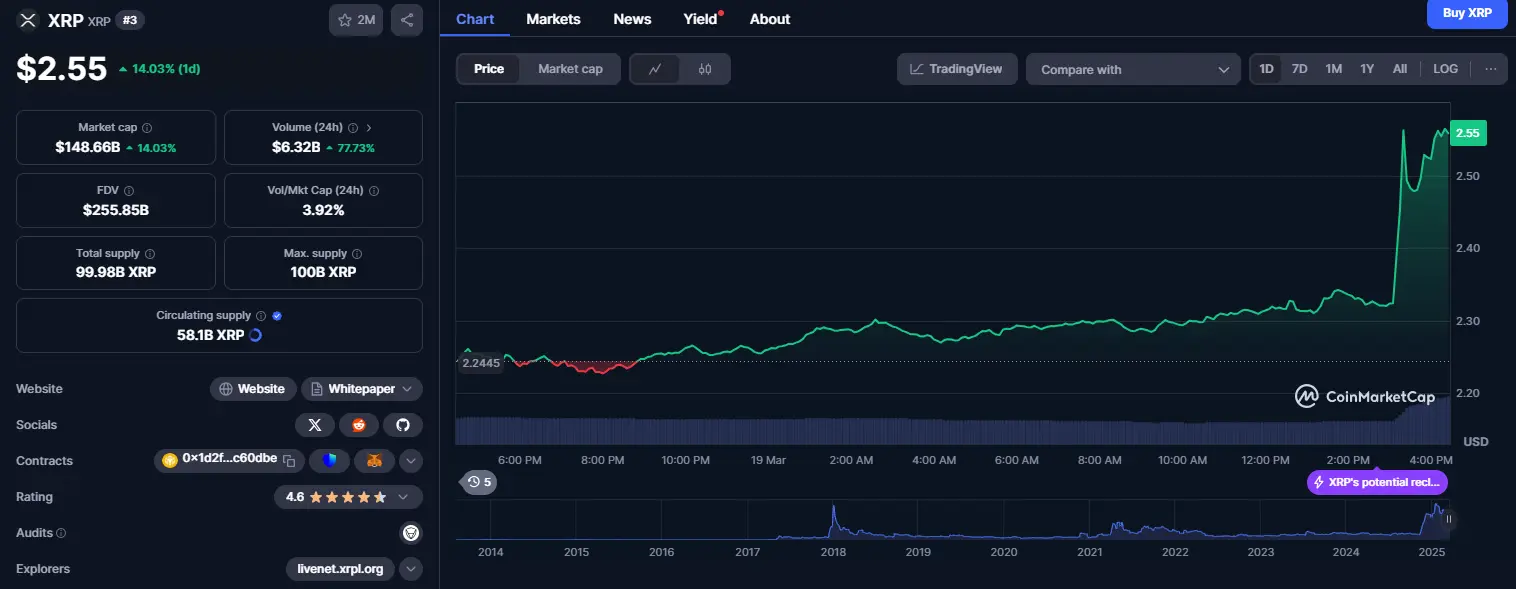This screenshot has height=589, width=1516.
Task: Click the 2.55 current price label
Action: pos(1468,133)
